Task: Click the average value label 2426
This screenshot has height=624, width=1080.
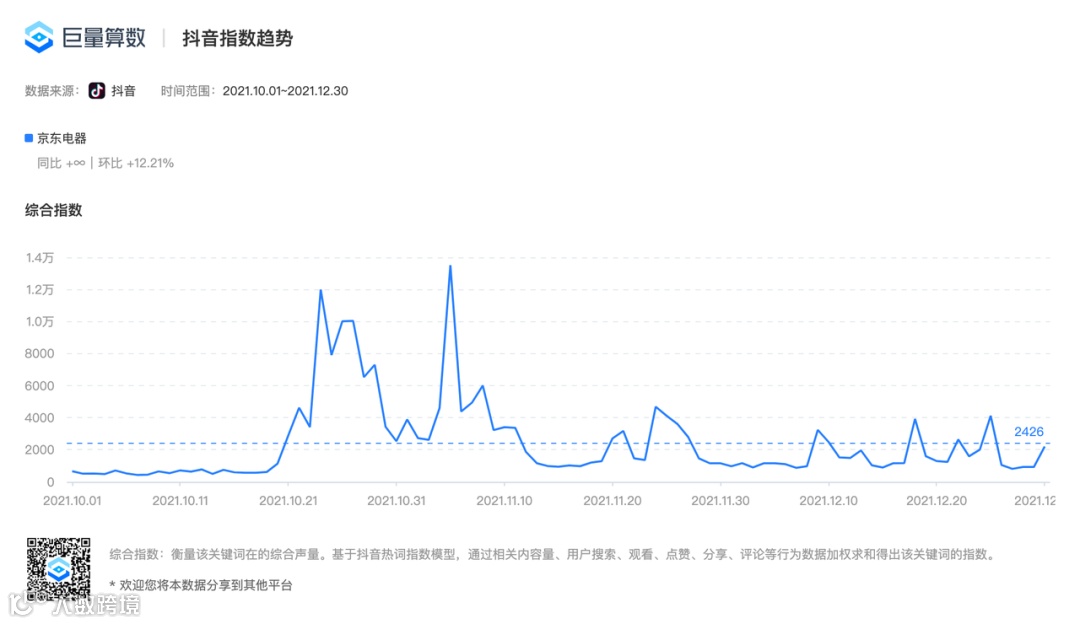Action: (x=1028, y=431)
